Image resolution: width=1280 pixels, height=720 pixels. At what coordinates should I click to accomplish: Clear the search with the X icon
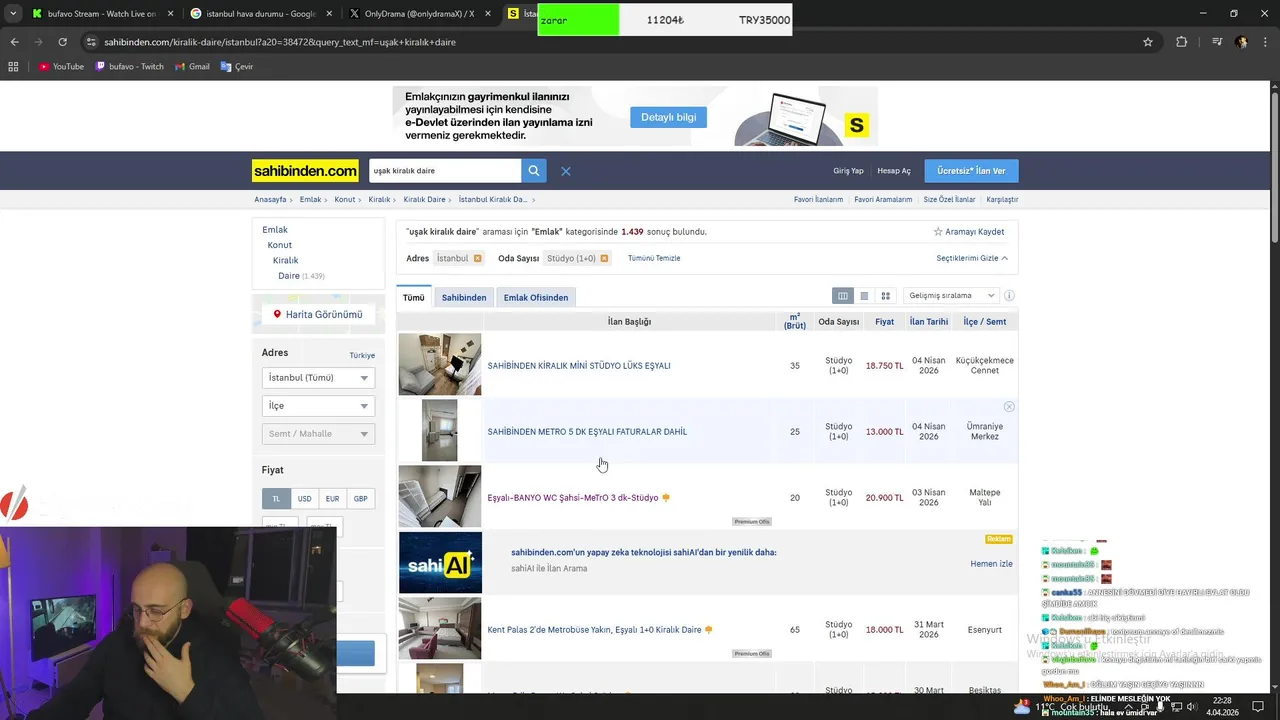tap(566, 171)
